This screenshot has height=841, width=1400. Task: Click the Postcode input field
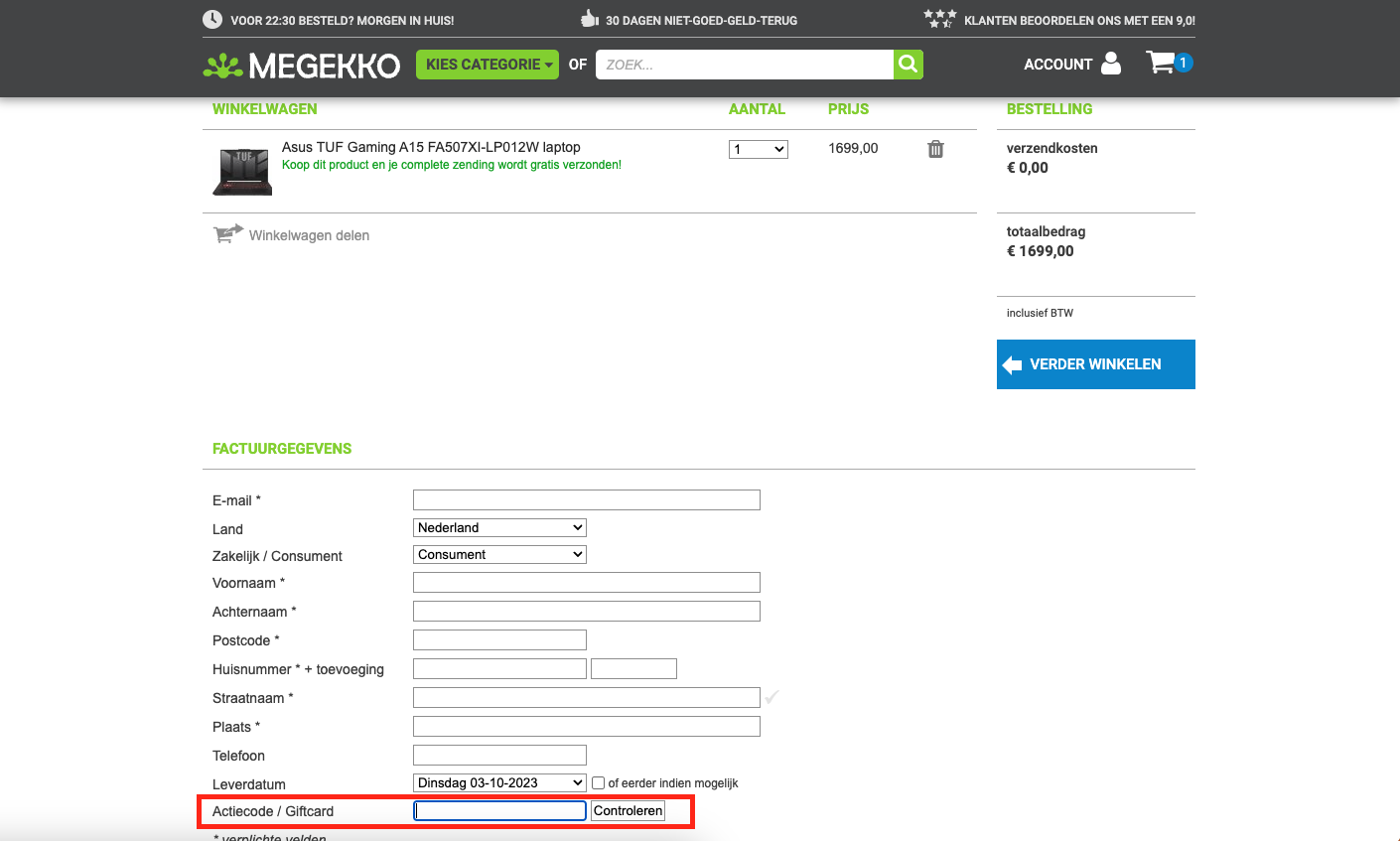click(x=499, y=639)
